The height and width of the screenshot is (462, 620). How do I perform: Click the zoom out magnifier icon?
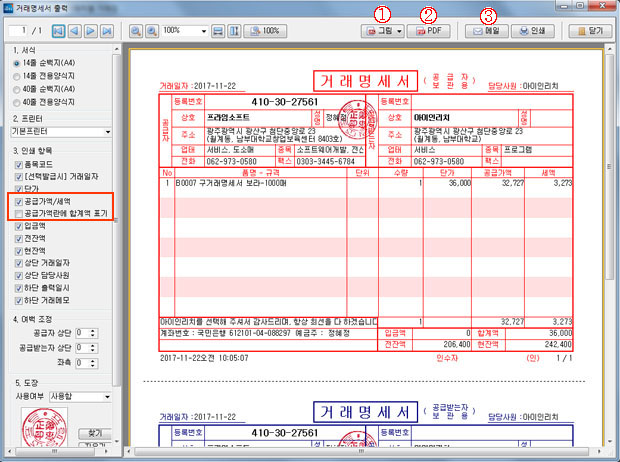click(137, 31)
